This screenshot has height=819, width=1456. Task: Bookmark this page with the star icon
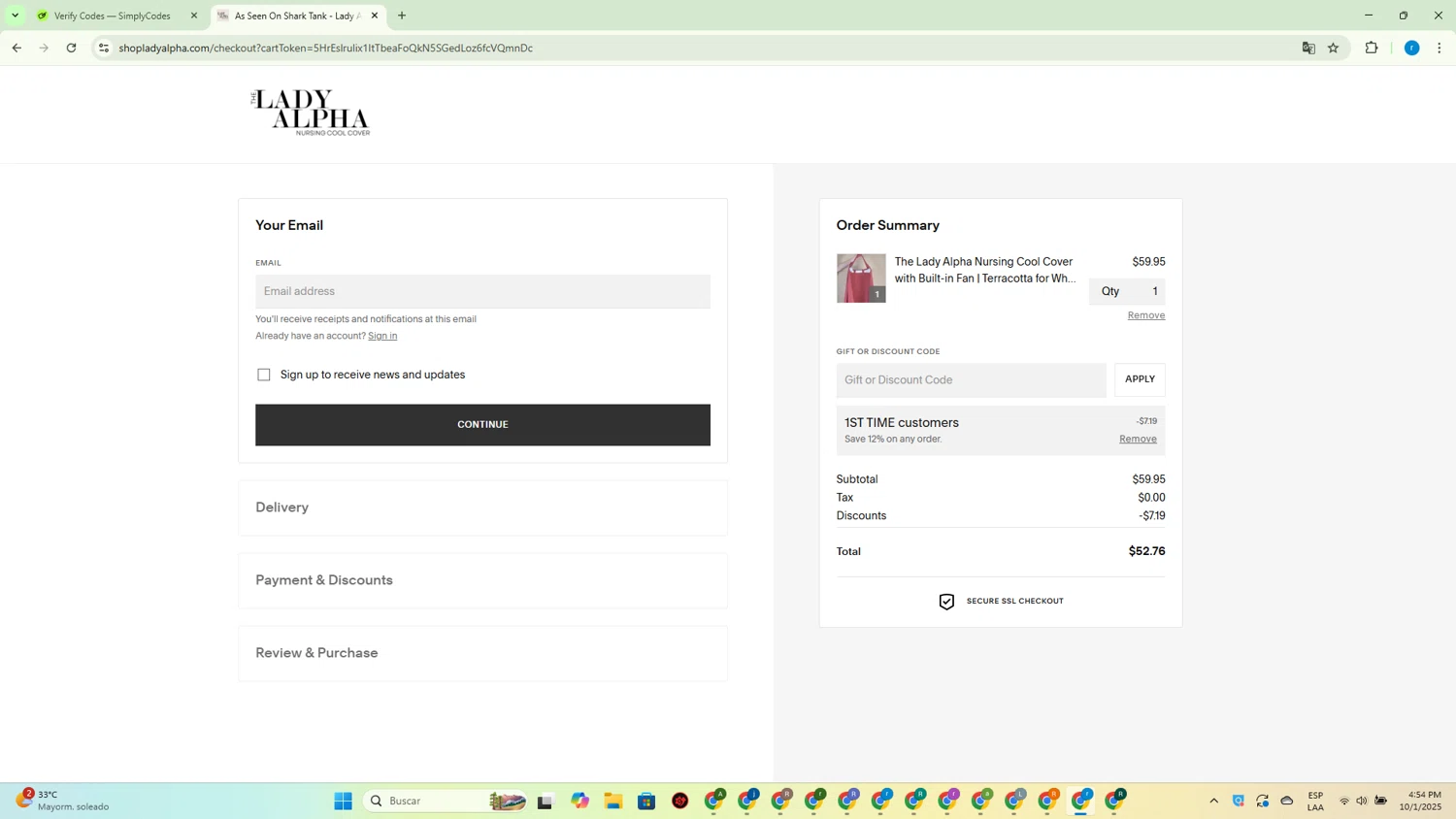click(1334, 48)
